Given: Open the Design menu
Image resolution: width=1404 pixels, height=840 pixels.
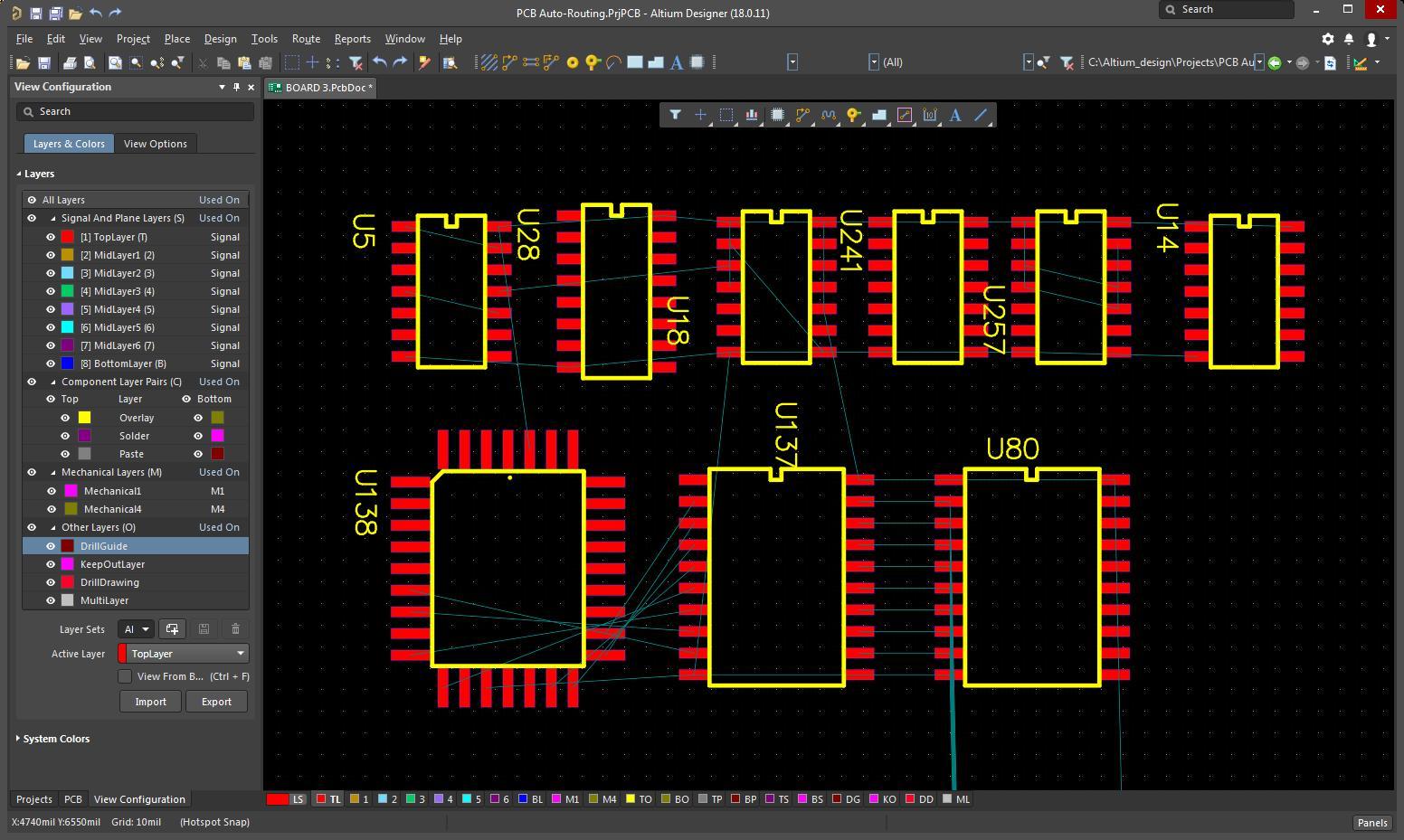Looking at the screenshot, I should (220, 39).
